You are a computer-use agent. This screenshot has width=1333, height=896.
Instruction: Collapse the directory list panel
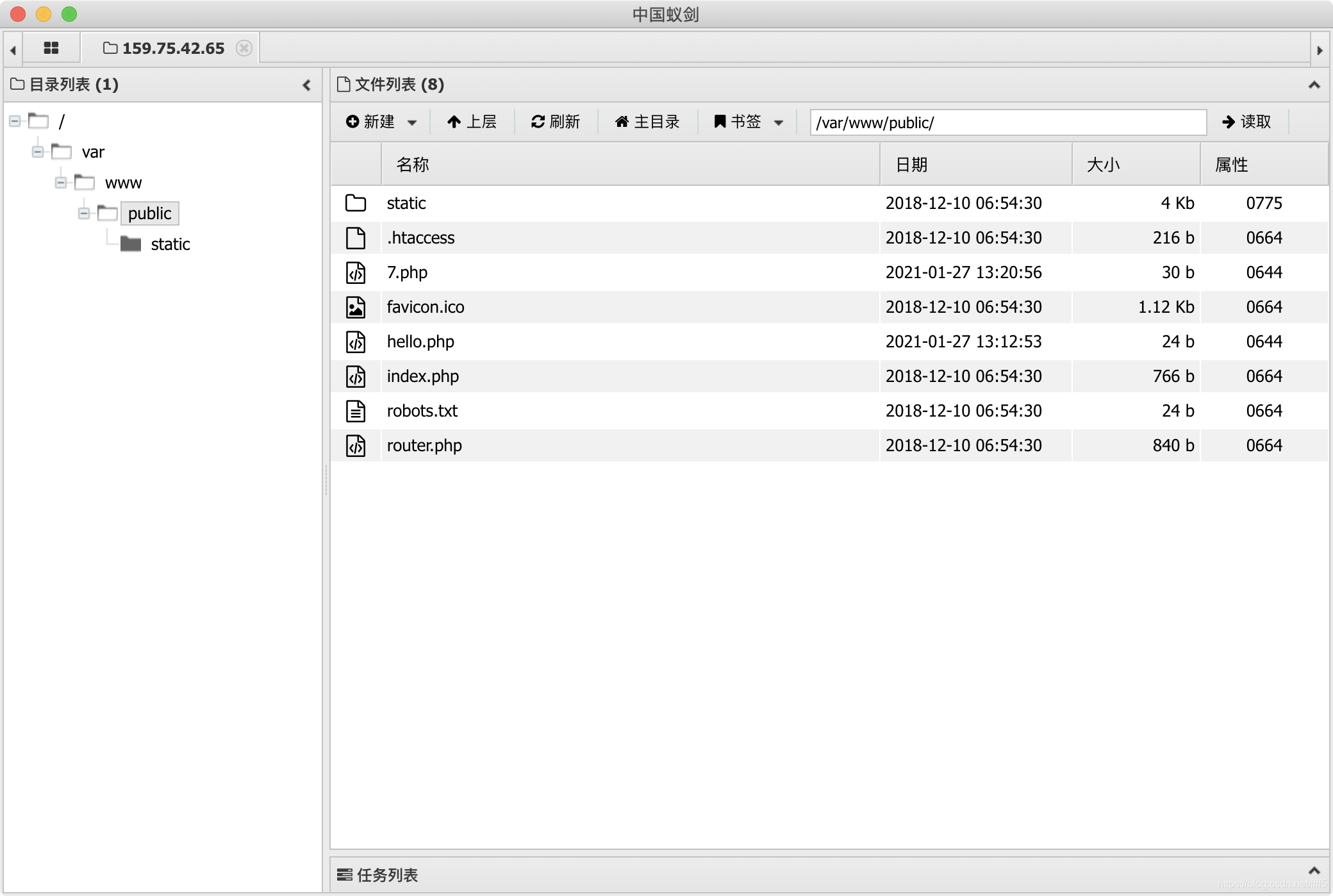[307, 85]
